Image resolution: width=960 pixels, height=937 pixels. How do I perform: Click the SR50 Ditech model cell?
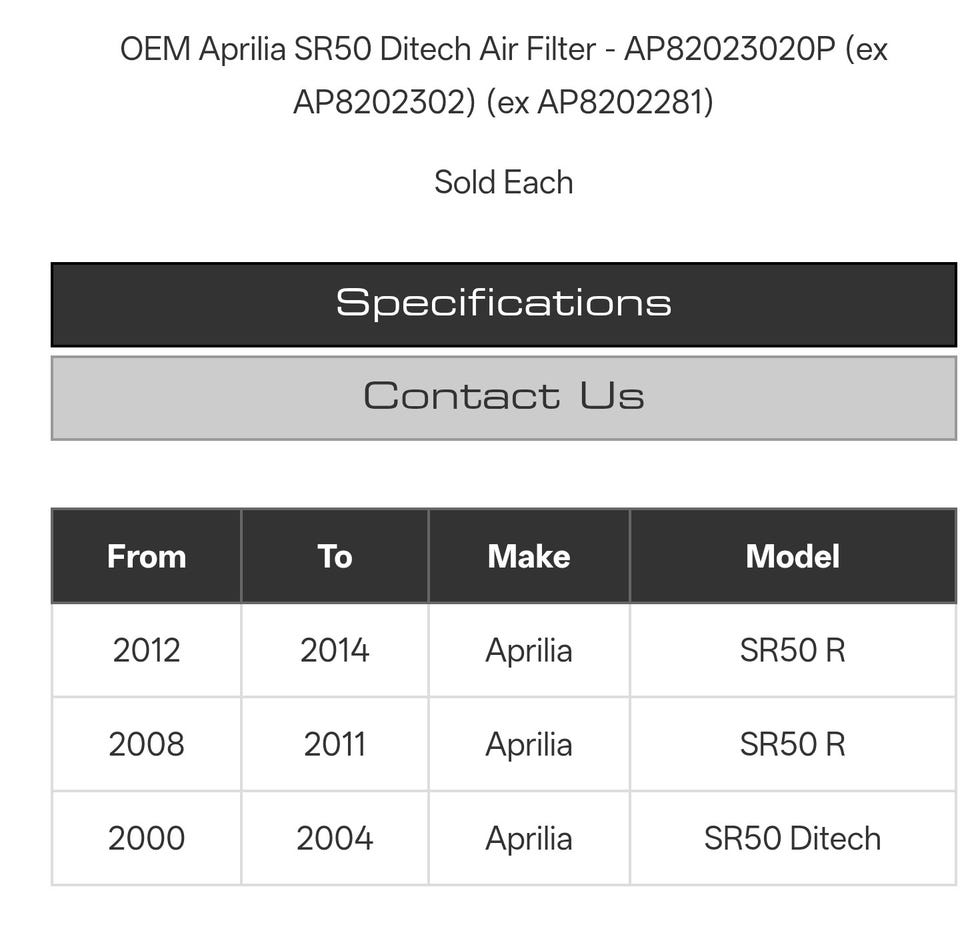click(792, 838)
